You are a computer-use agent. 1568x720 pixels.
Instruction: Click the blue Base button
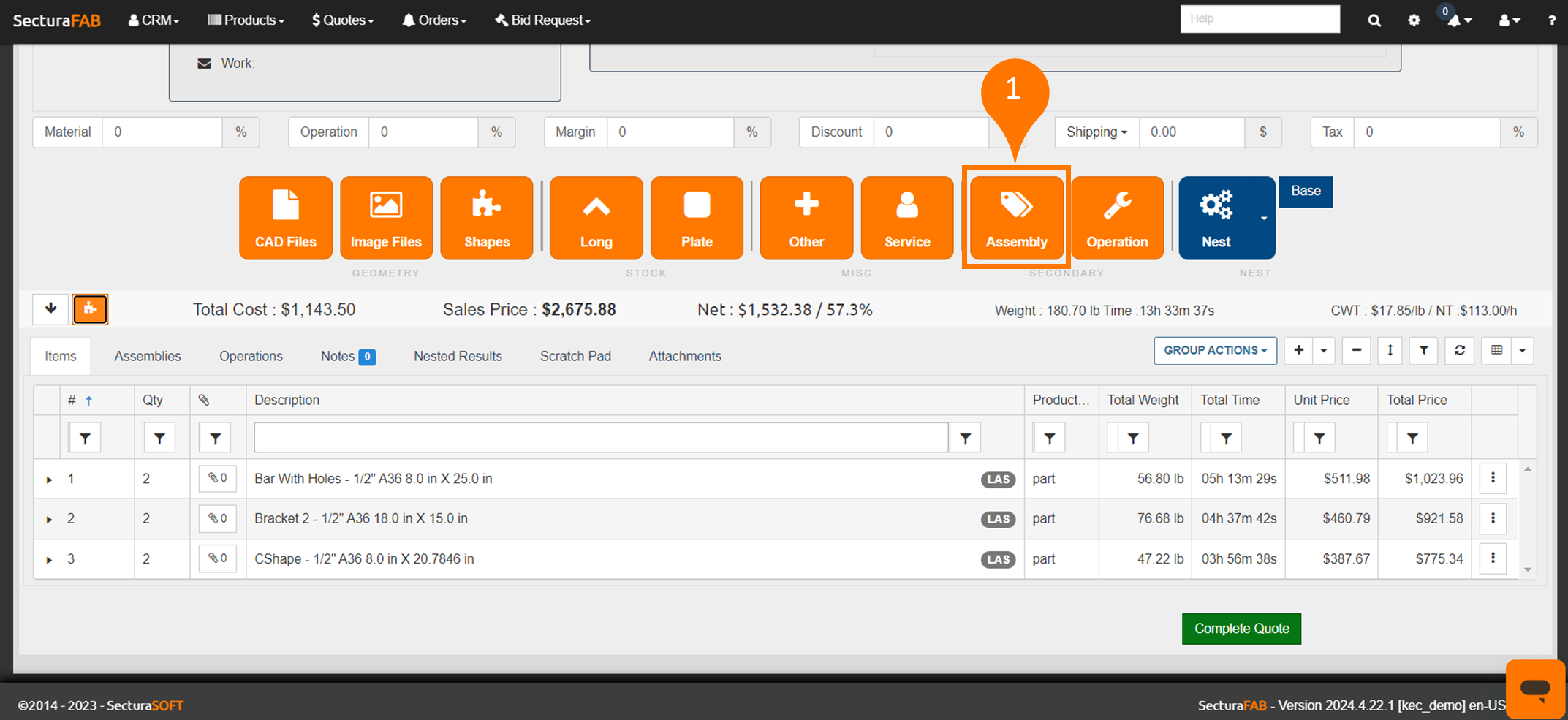click(1306, 192)
